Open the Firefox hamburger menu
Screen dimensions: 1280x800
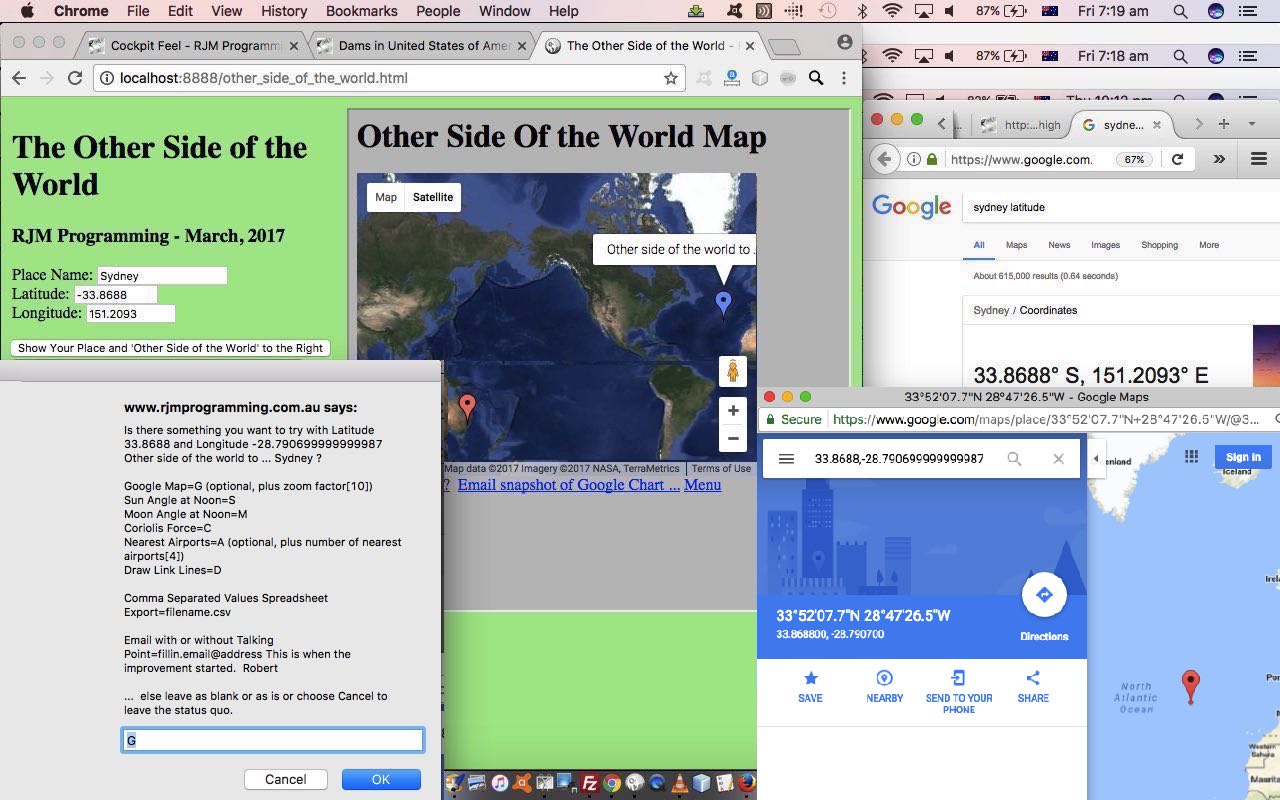(x=1258, y=159)
